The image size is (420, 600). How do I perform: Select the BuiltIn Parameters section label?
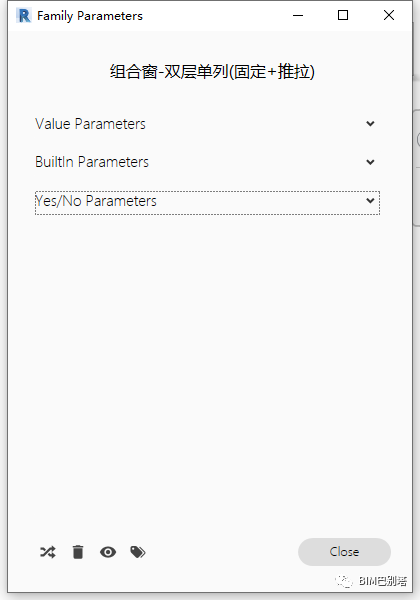pos(92,162)
